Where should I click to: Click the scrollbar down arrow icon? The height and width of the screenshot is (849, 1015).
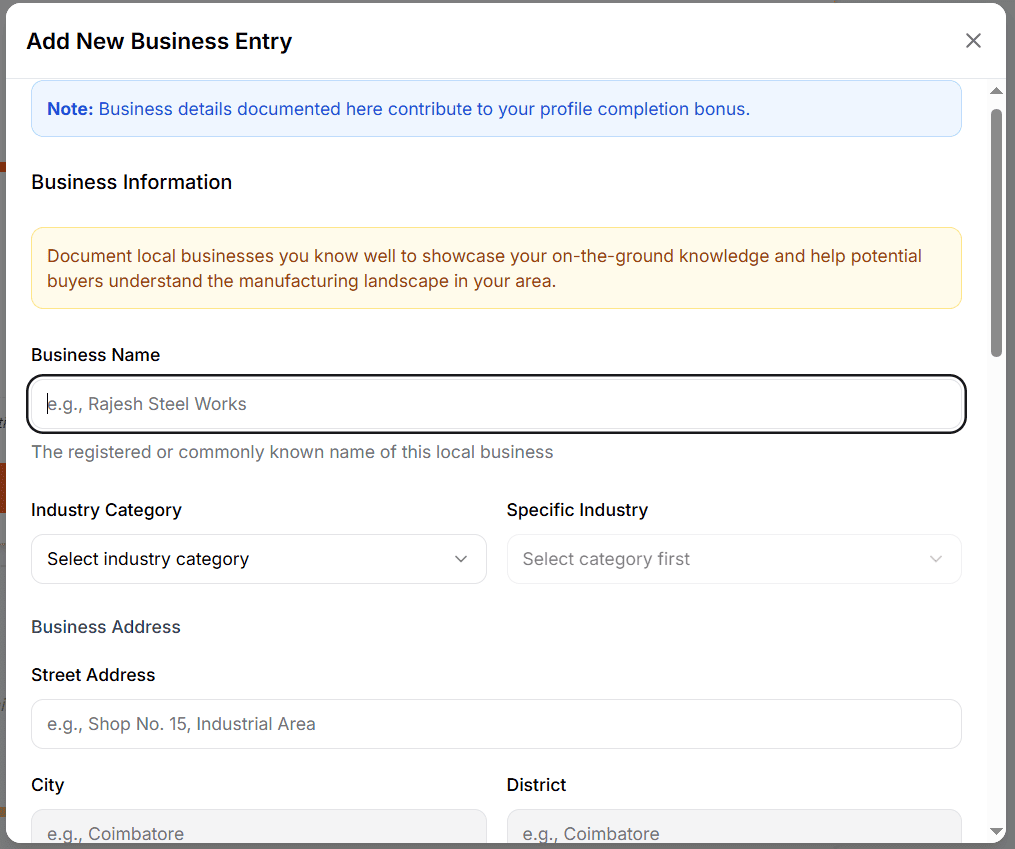(x=996, y=833)
